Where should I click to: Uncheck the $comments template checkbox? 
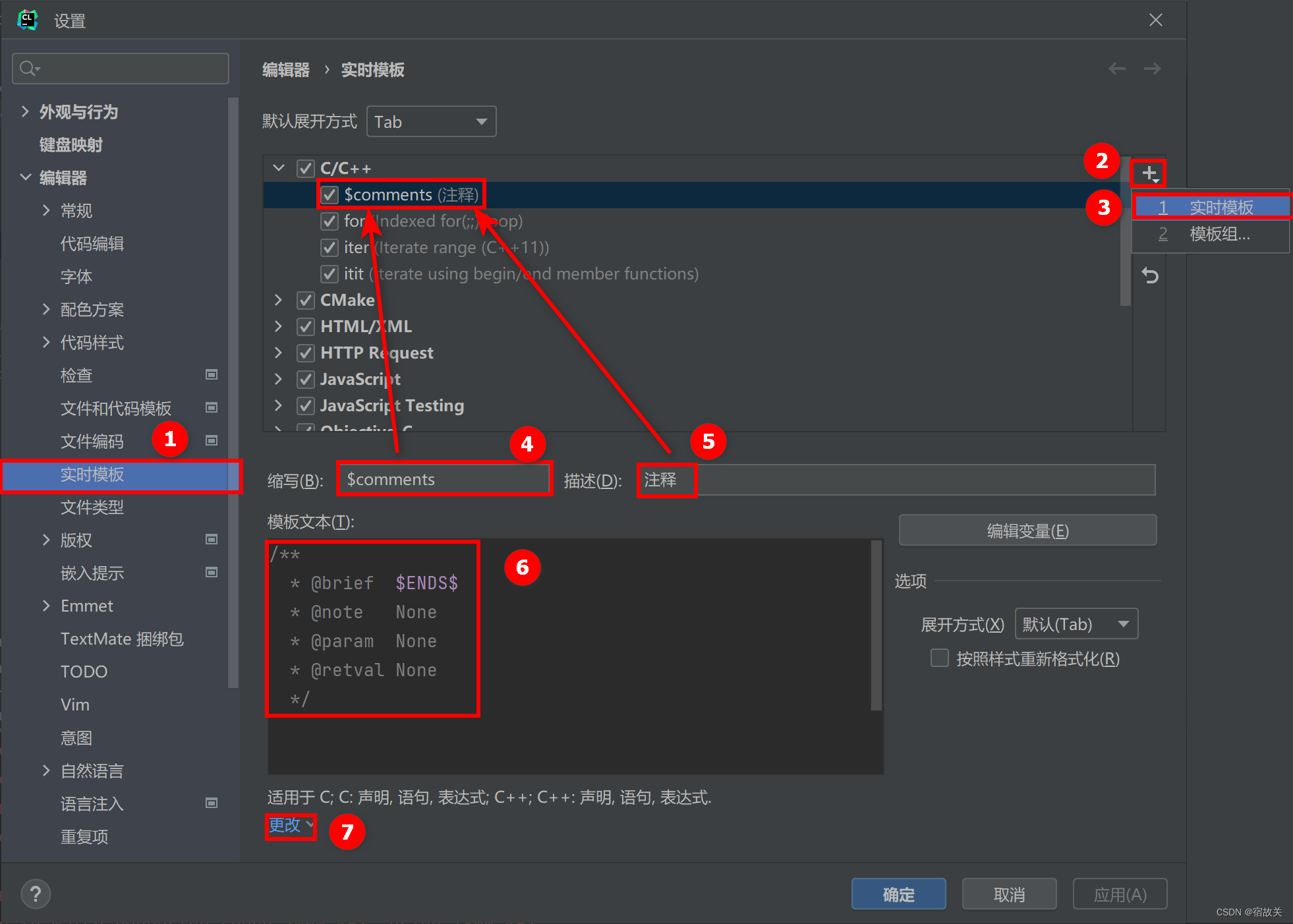(330, 195)
